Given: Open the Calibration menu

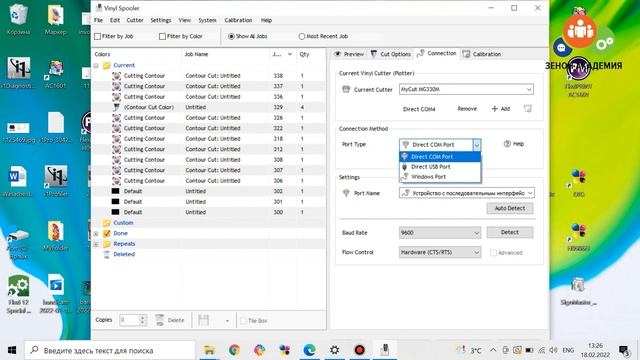Looking at the screenshot, I should [238, 20].
